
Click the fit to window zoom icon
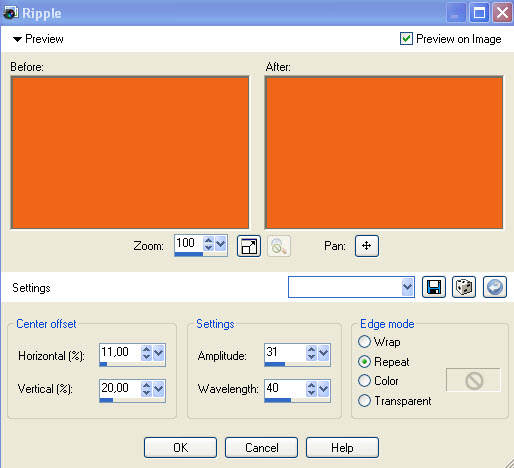[249, 246]
